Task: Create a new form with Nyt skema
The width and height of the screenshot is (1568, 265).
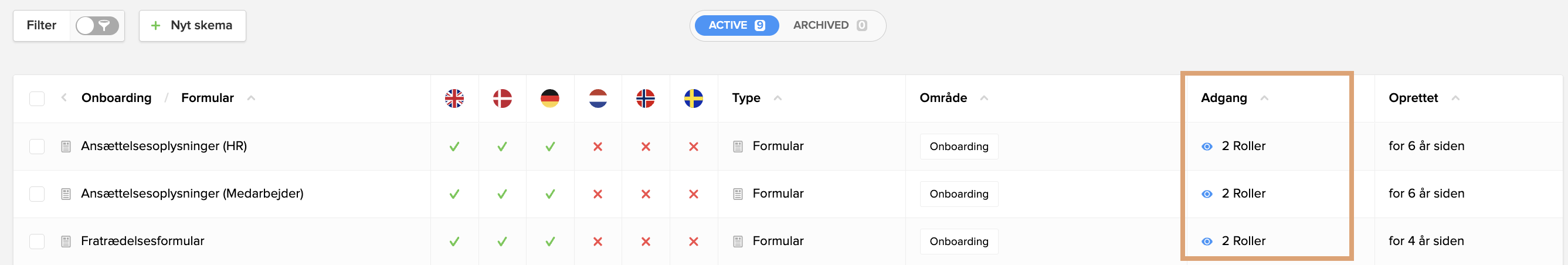Action: point(192,26)
